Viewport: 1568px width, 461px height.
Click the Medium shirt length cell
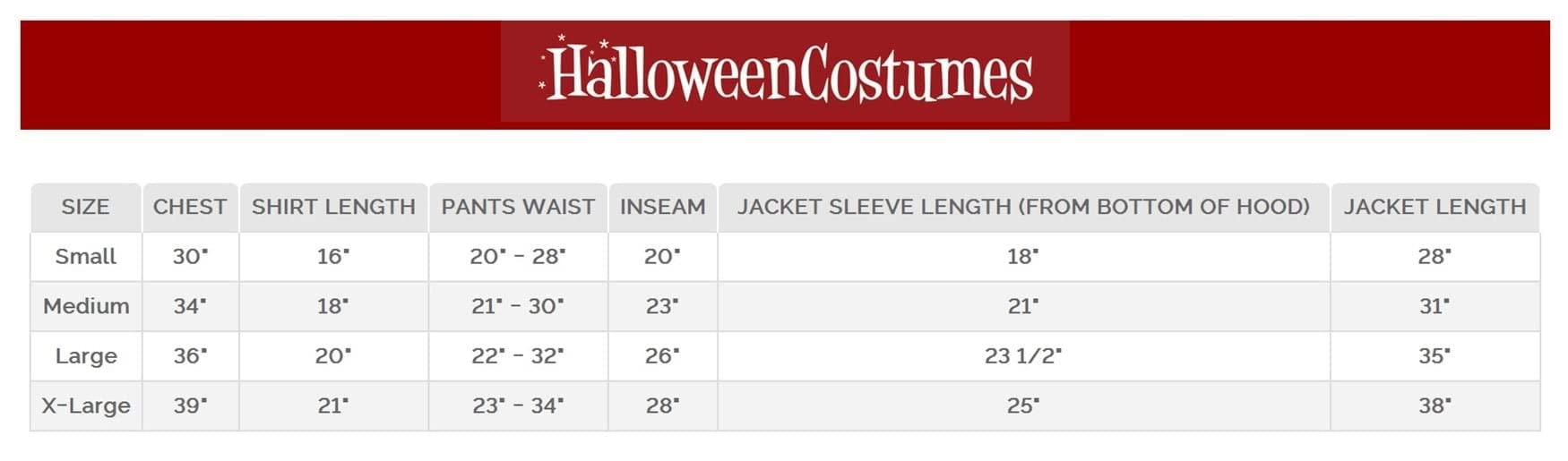(333, 306)
